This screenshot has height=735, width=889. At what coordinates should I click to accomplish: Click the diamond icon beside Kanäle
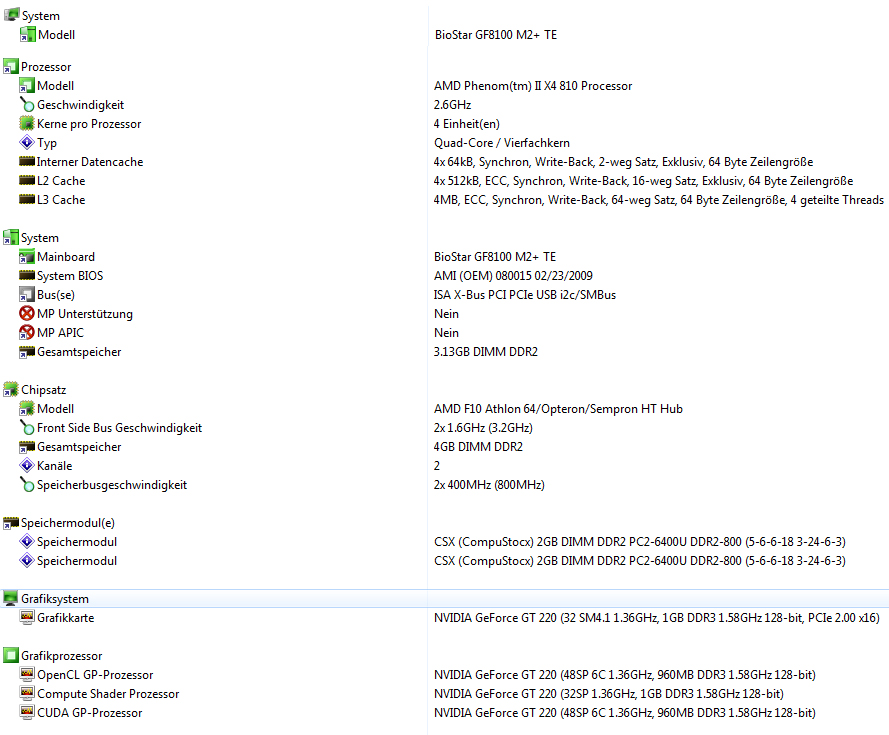point(27,465)
